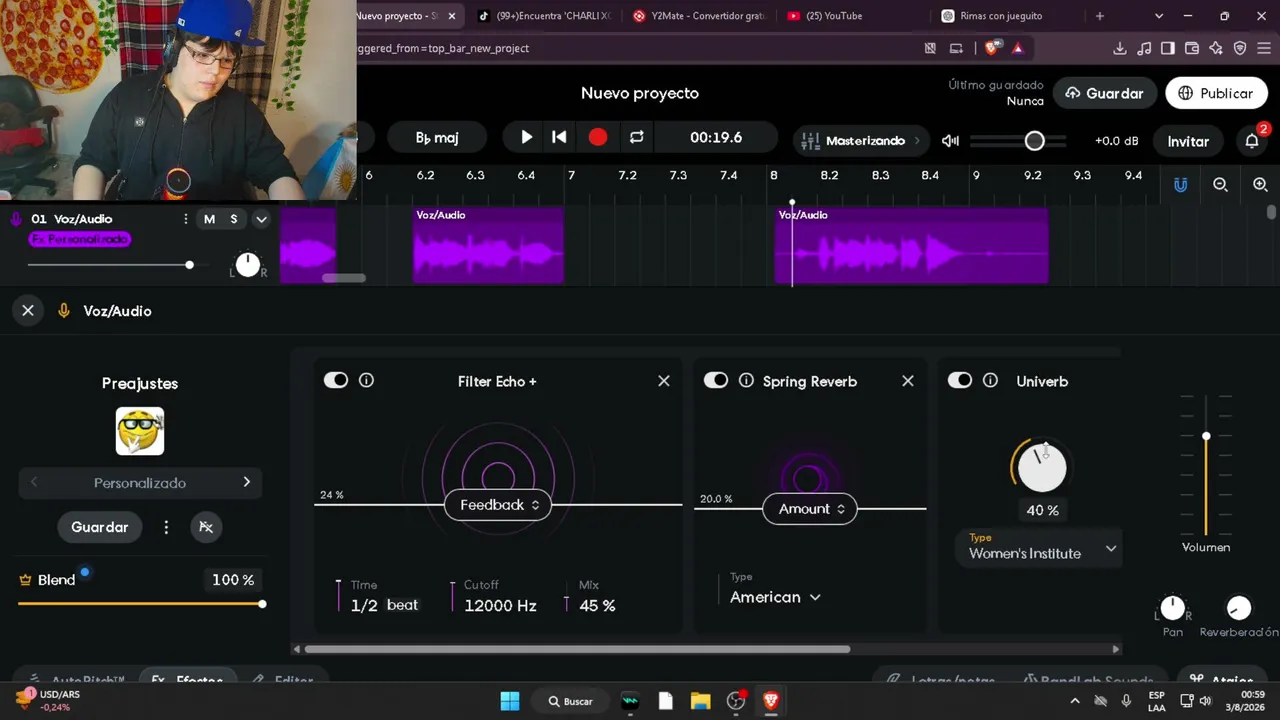
Task: Click the Publicar button
Action: tap(1216, 93)
